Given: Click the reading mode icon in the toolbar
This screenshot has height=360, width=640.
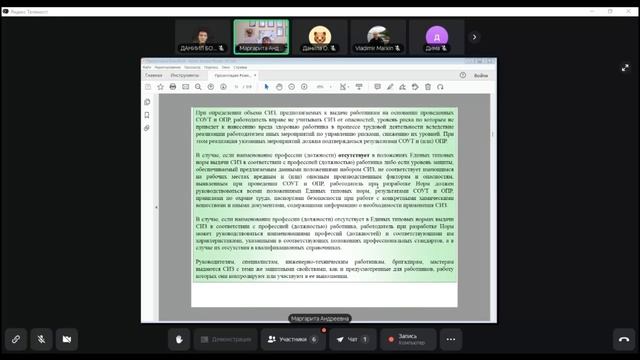Looking at the screenshot, I should [359, 87].
